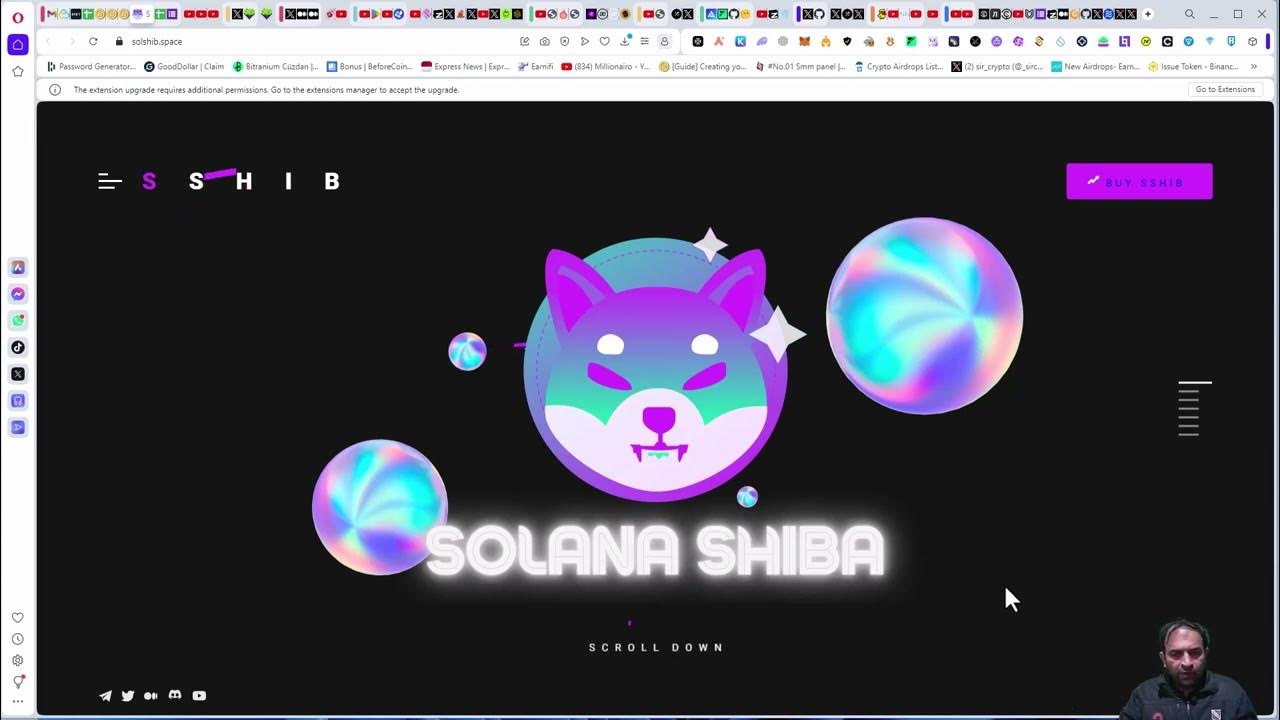1280x720 pixels.
Task: Open #No.01 Smm panel bookmark
Action: point(800,66)
